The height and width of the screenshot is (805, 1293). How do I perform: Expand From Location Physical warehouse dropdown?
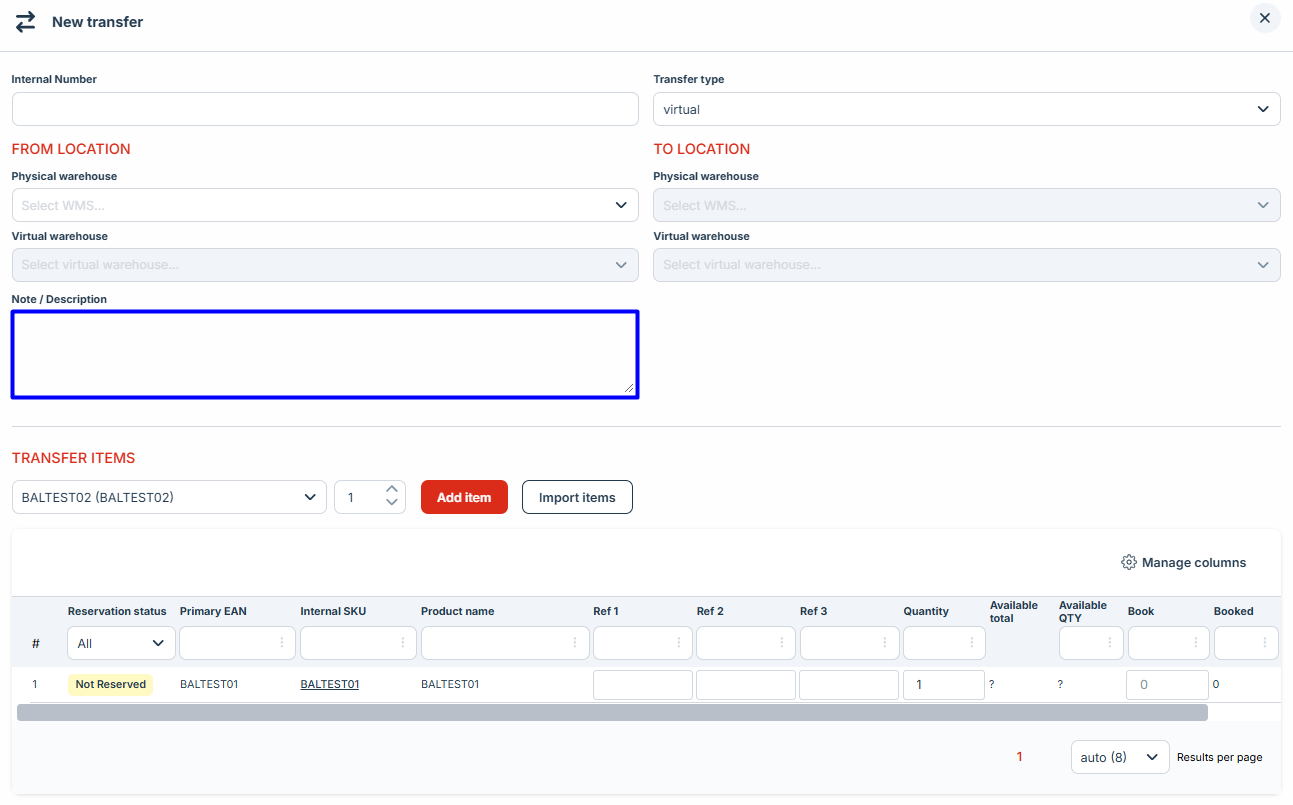pyautogui.click(x=325, y=205)
